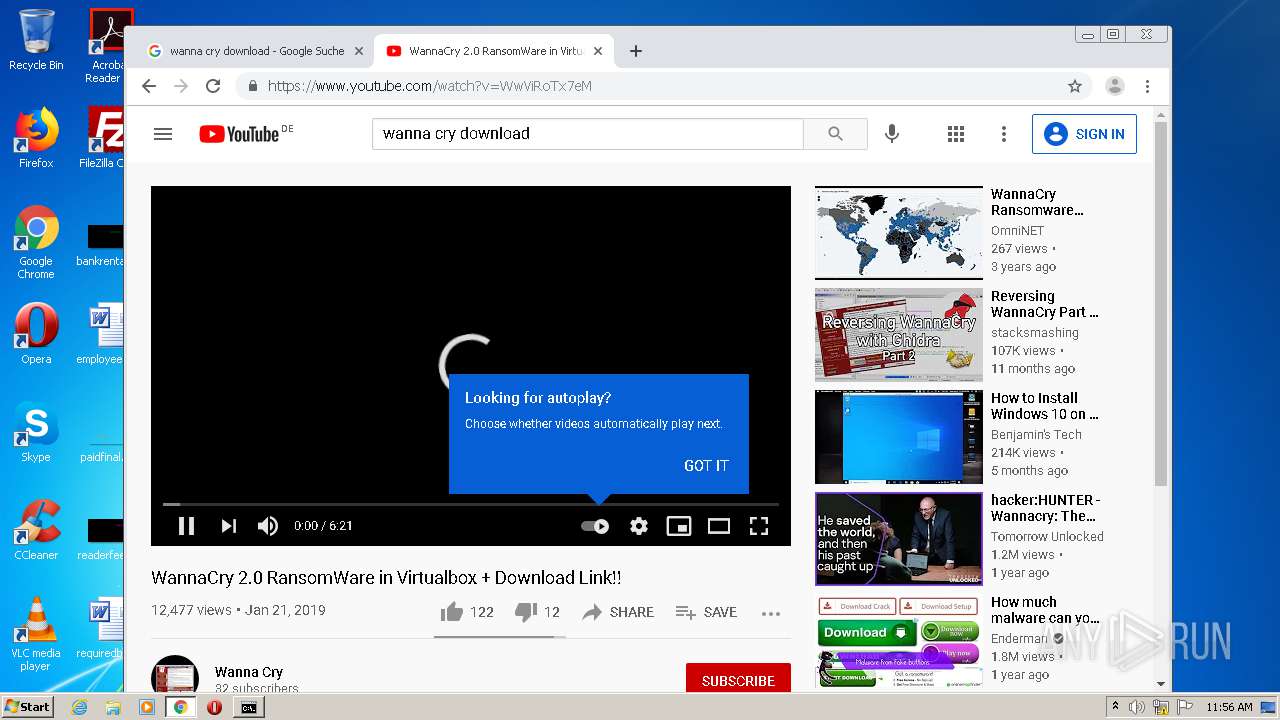Dismiss autoplay tip with GOT IT

coord(706,466)
